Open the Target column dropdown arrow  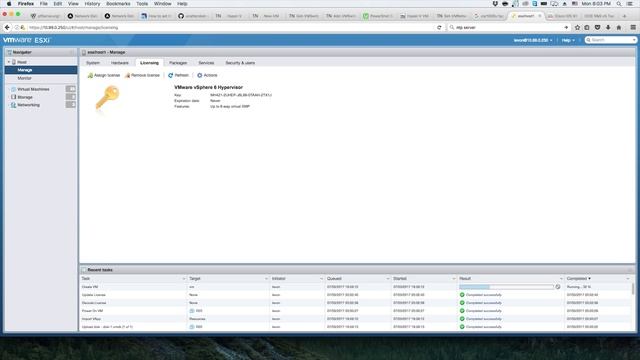pyautogui.click(x=266, y=278)
